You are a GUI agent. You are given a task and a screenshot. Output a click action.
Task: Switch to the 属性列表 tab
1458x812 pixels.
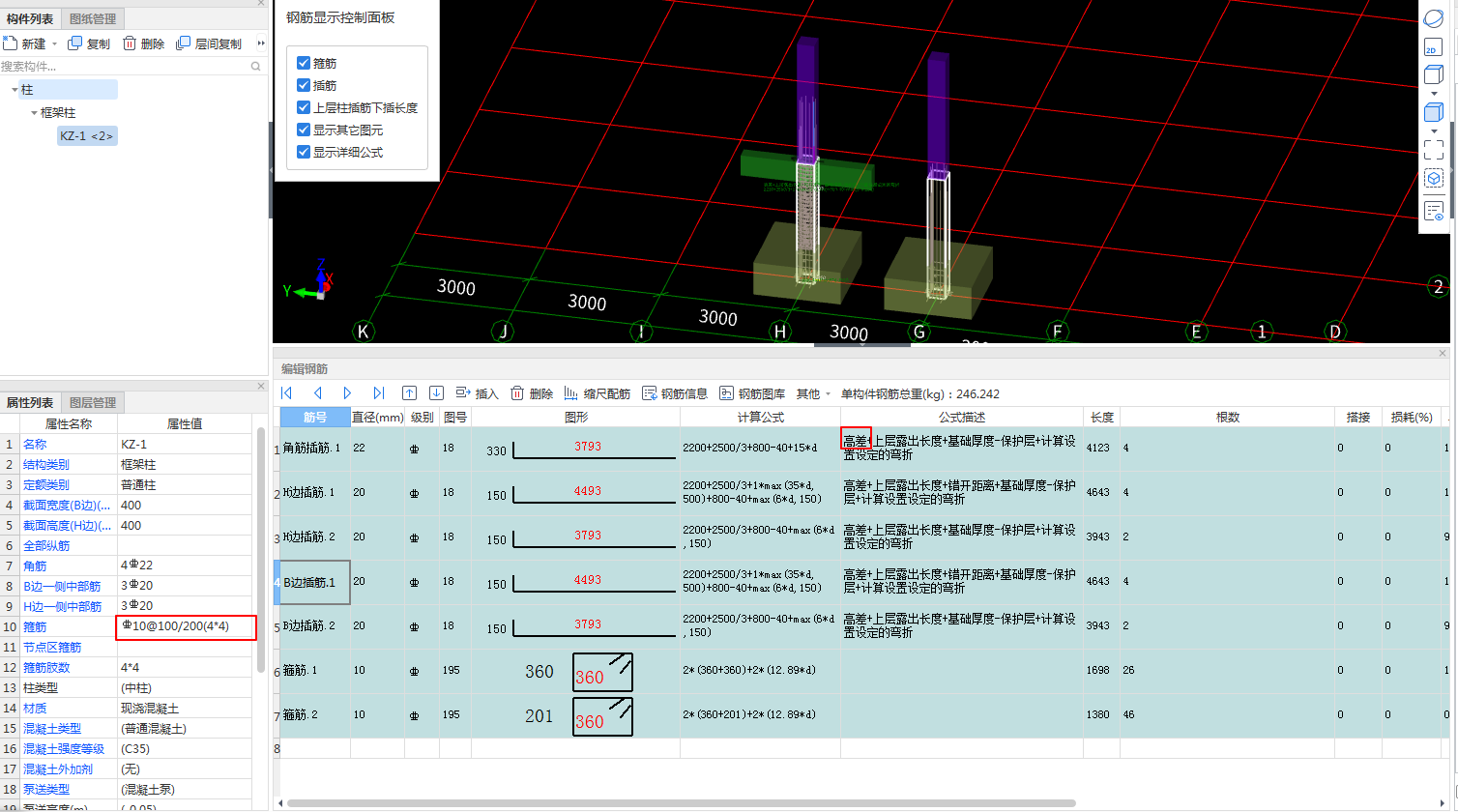[x=30, y=402]
